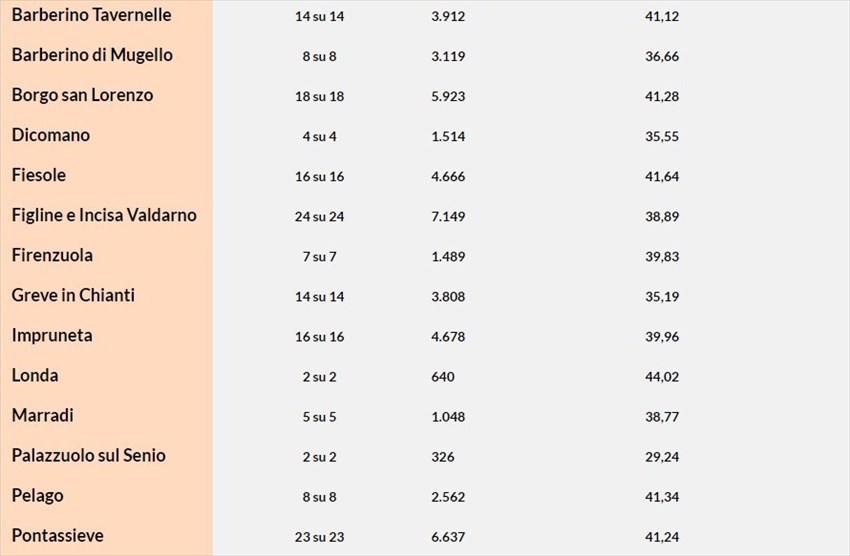
Task: Select the Pontassieve row label
Action: point(57,535)
